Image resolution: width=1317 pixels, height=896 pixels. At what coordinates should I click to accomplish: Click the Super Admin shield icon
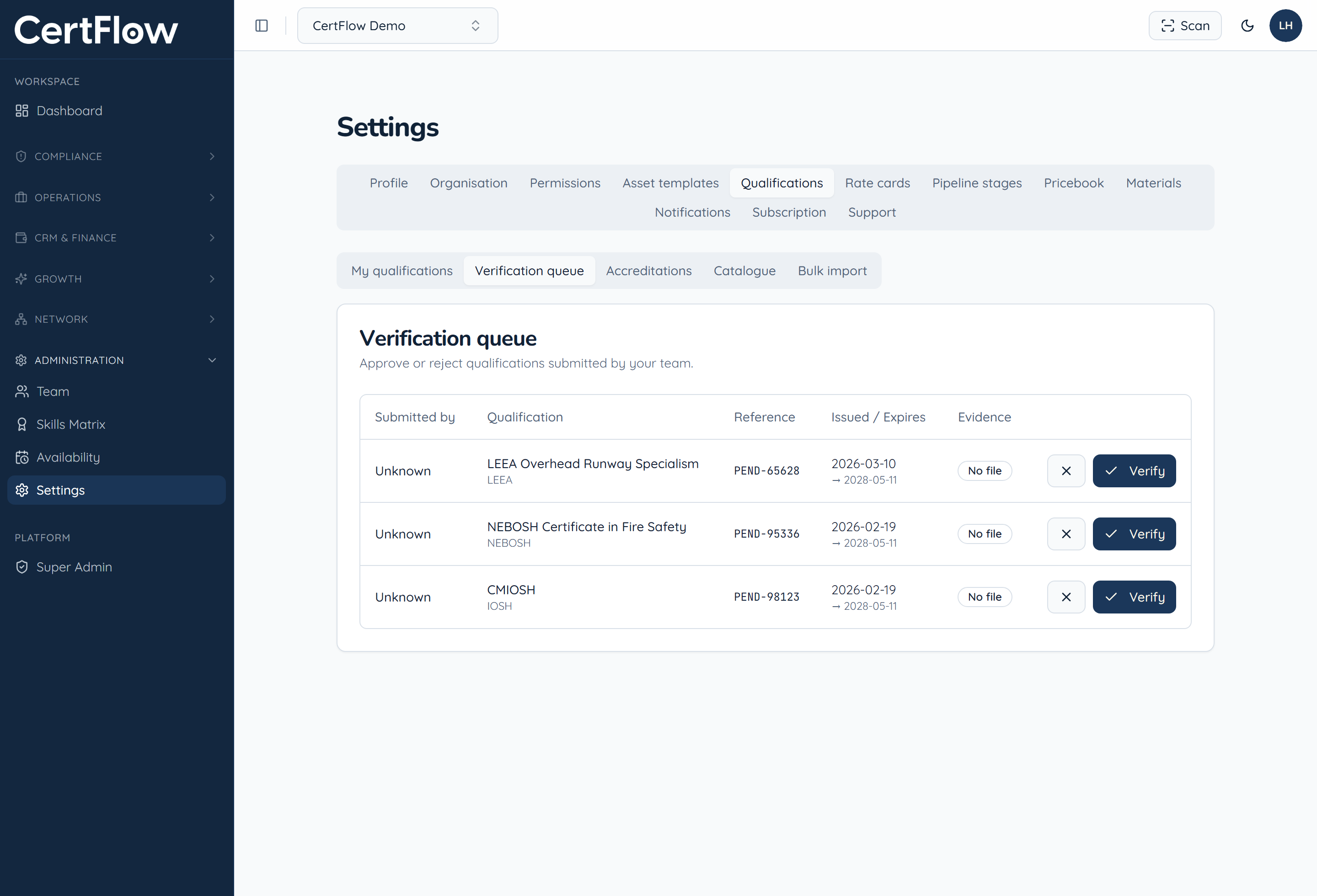21,567
